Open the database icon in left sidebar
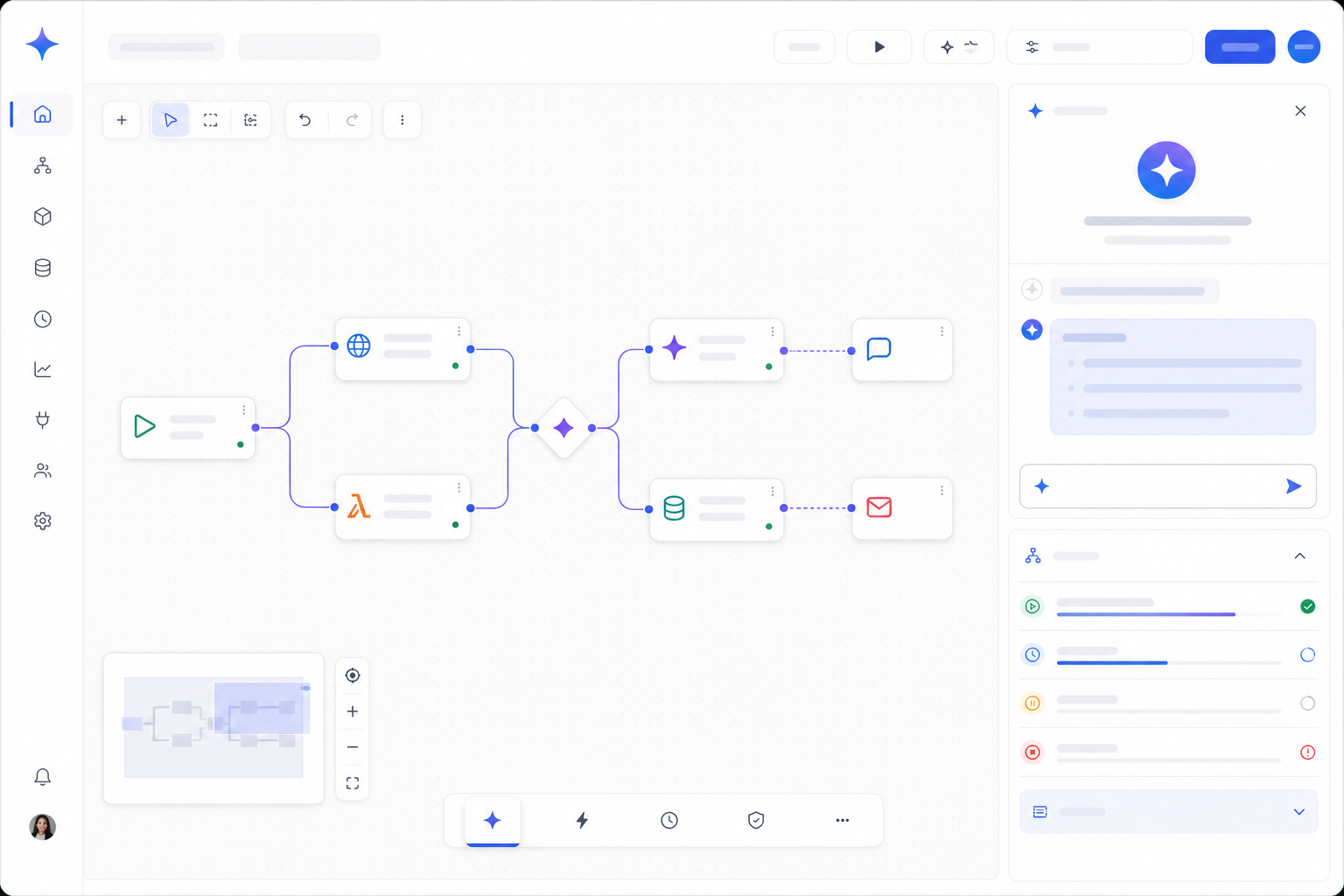This screenshot has height=896, width=1344. point(42,268)
